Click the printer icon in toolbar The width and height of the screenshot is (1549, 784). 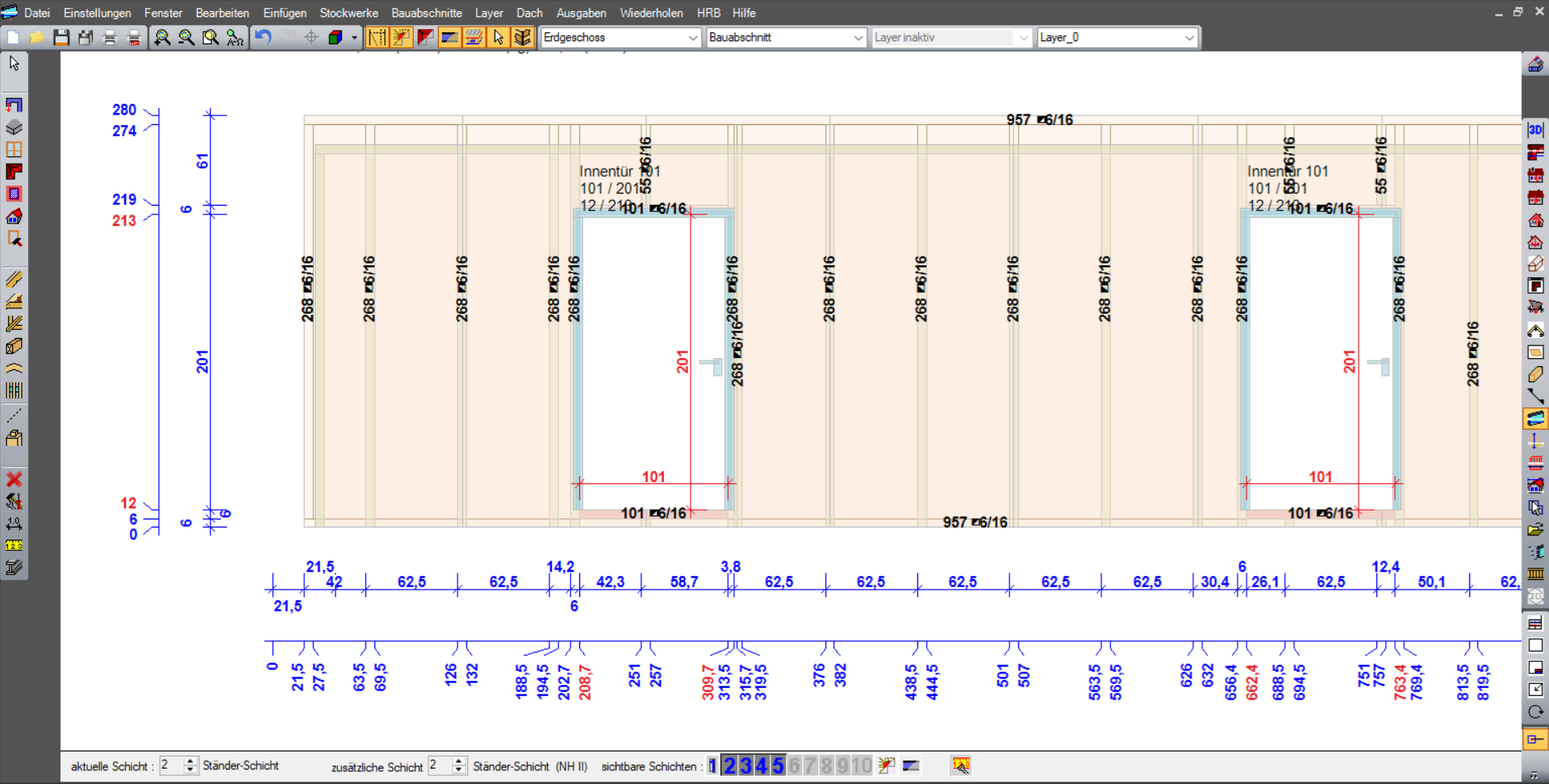[x=111, y=37]
